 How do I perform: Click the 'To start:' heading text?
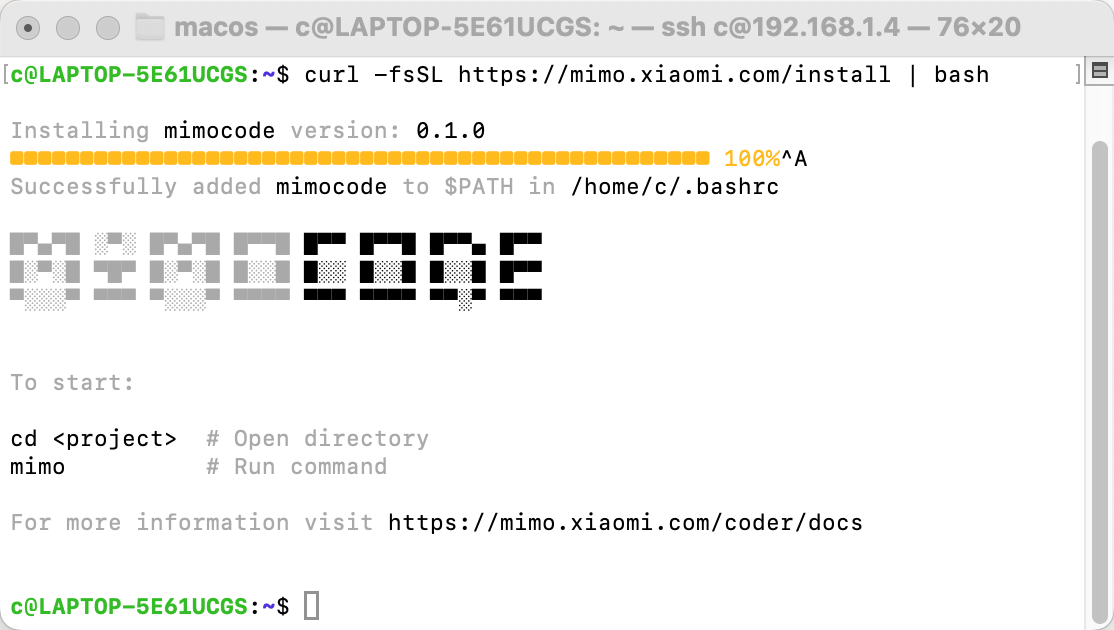coord(72,383)
